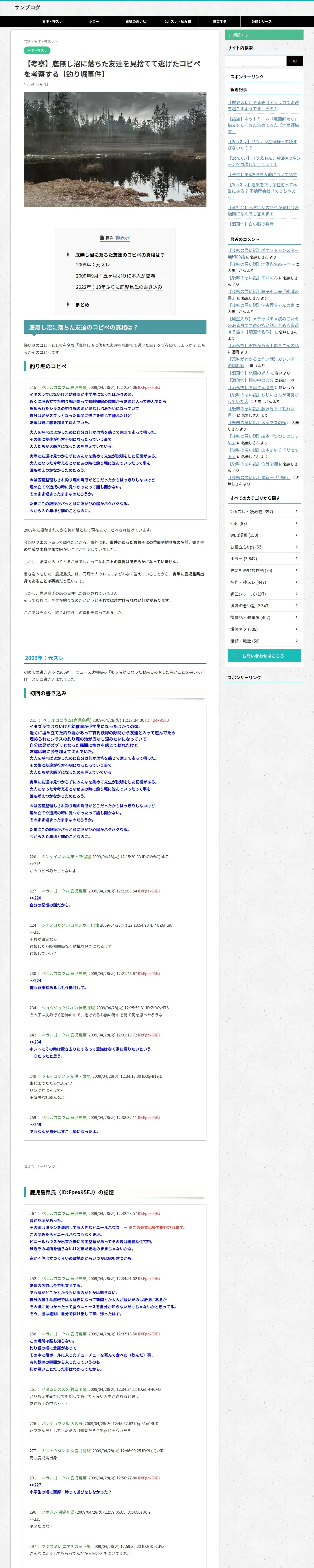
Task: Open the 【殿堂入り】メチャメチャ怖ごたえ comment link
Action: [x=263, y=325]
